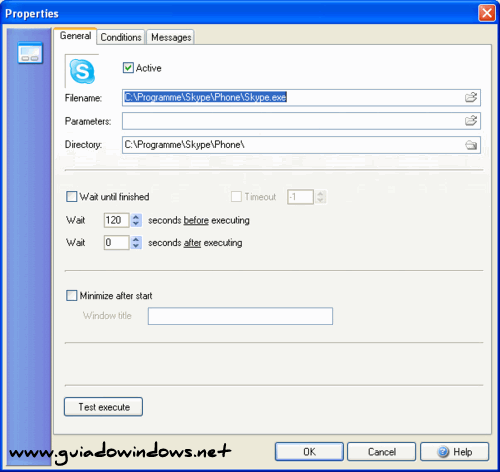Focus the Window title text field
Viewport: 500px width, 472px height.
[240, 316]
